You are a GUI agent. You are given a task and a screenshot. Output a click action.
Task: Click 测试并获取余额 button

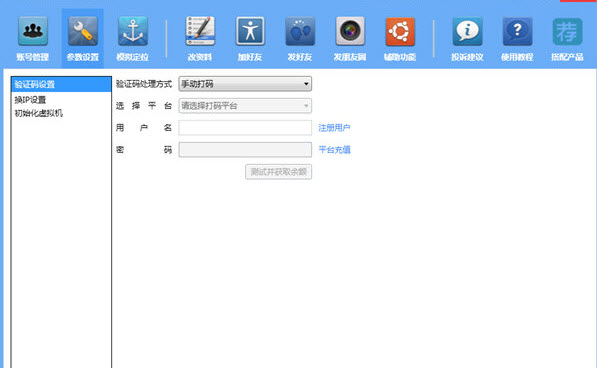pyautogui.click(x=278, y=172)
